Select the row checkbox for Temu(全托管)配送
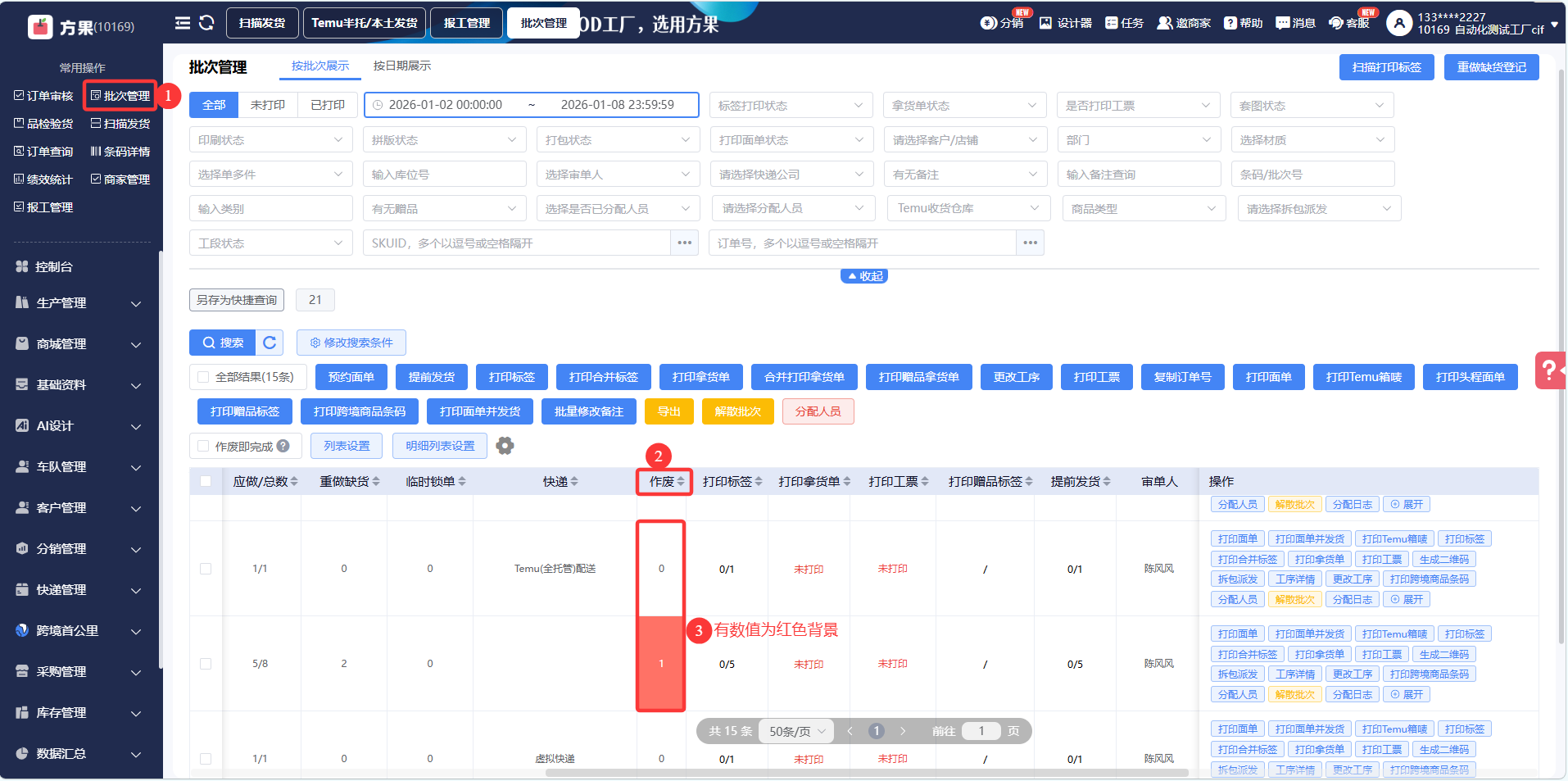The width and height of the screenshot is (1568, 781). [x=206, y=569]
